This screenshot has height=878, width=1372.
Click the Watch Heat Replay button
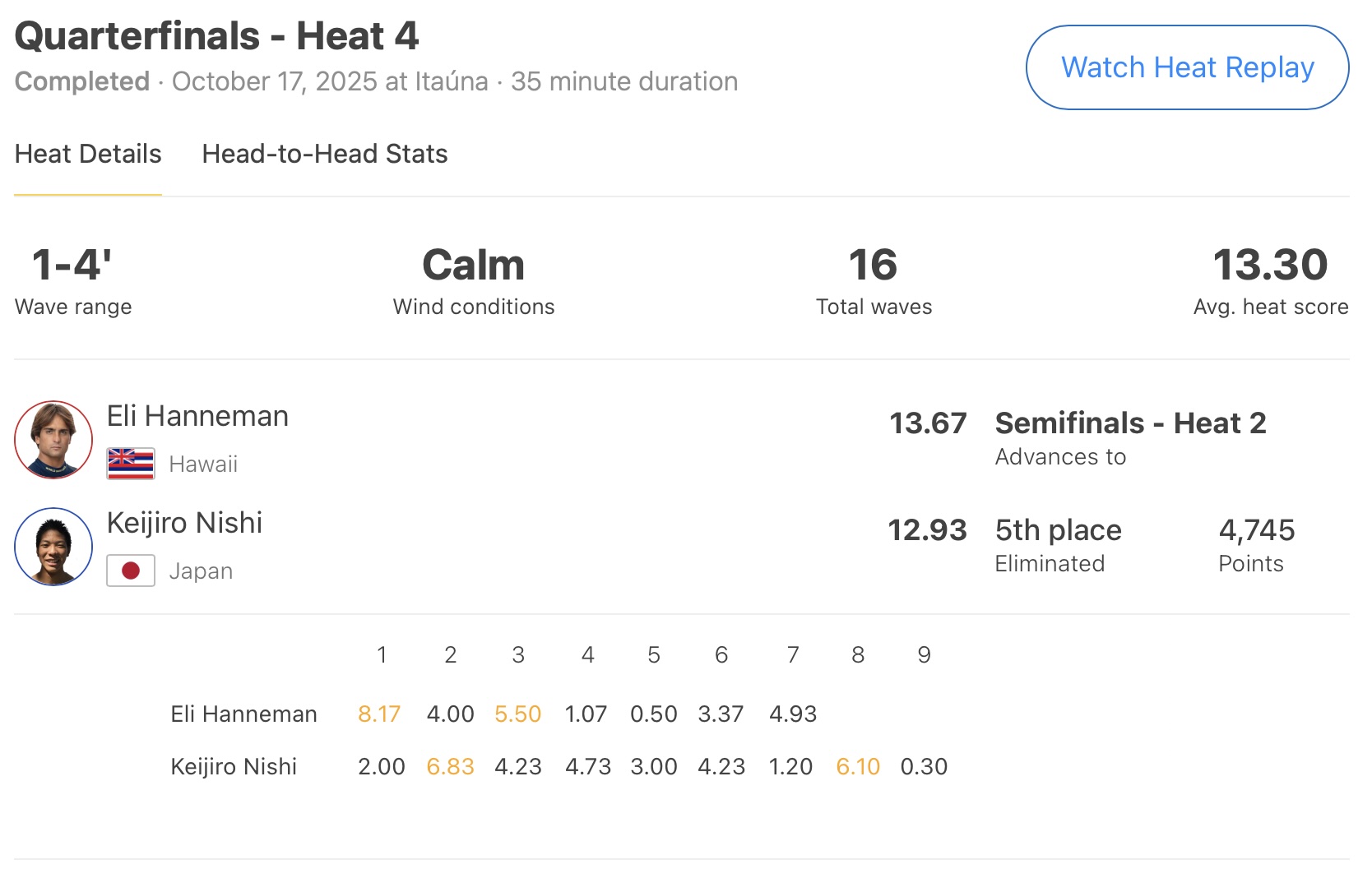[1187, 67]
